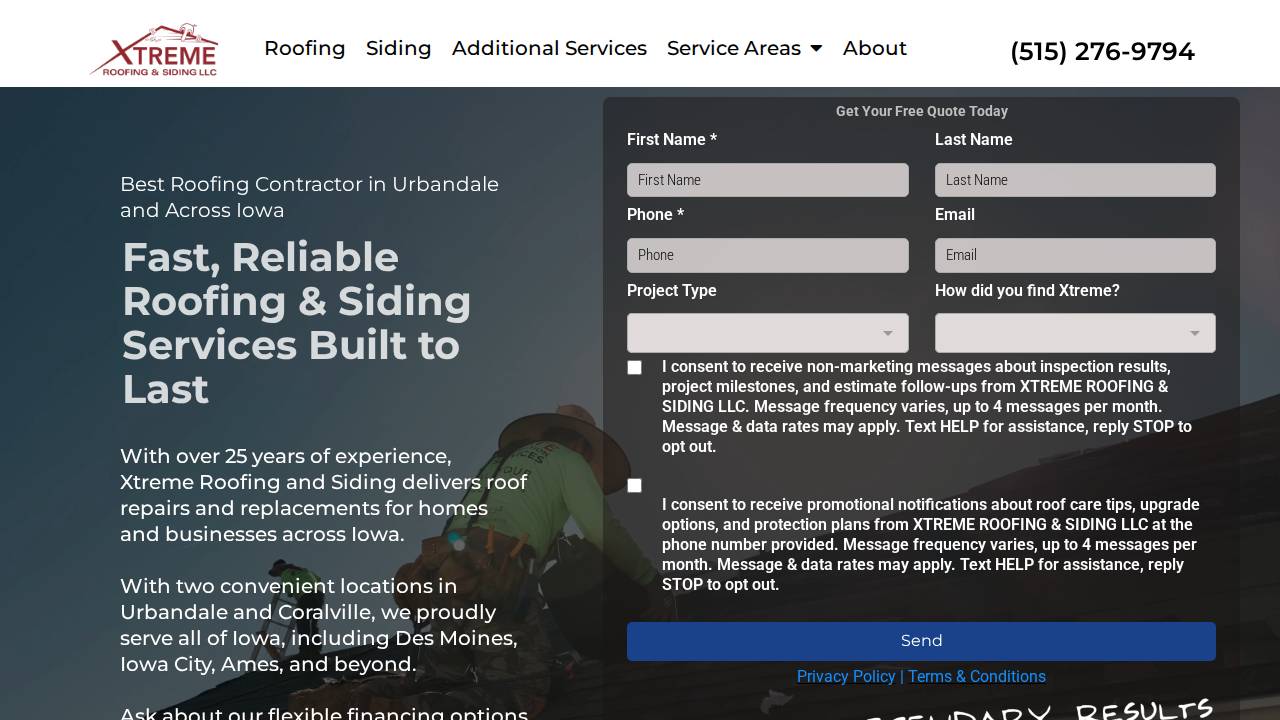Click the About navigation item
This screenshot has width=1280, height=720.
(875, 48)
